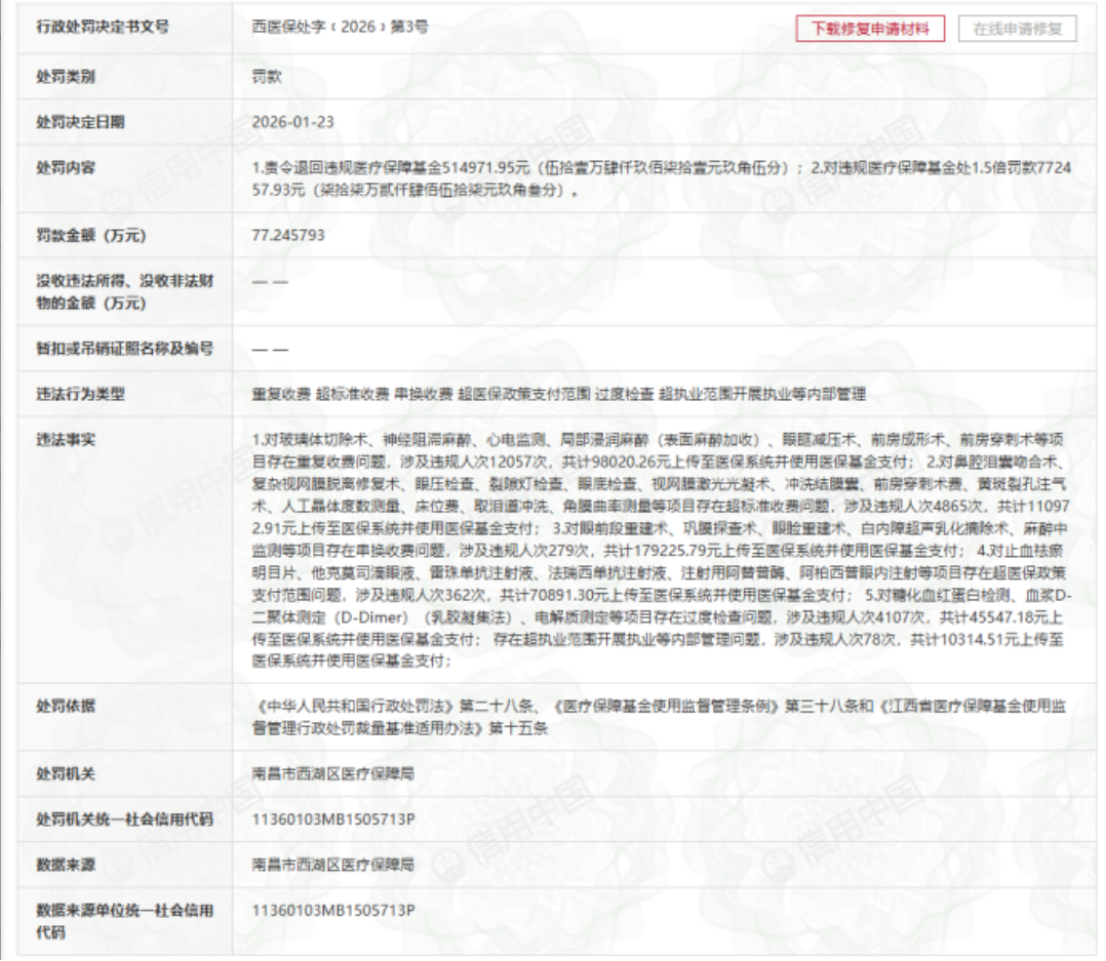
Task: Select the document number 西医保处字〔2026〕第3号
Action: (x=340, y=27)
